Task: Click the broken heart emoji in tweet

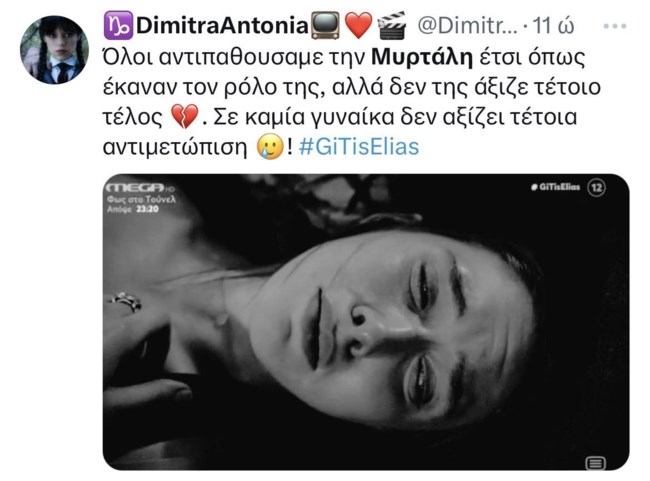Action: (184, 117)
